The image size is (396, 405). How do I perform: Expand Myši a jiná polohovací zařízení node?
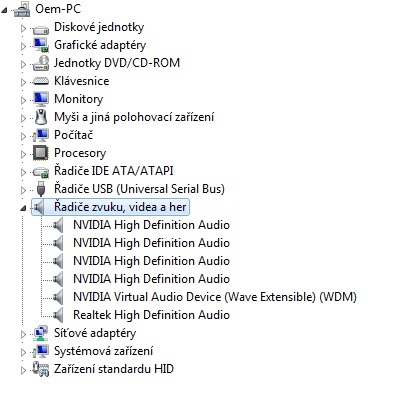23,118
